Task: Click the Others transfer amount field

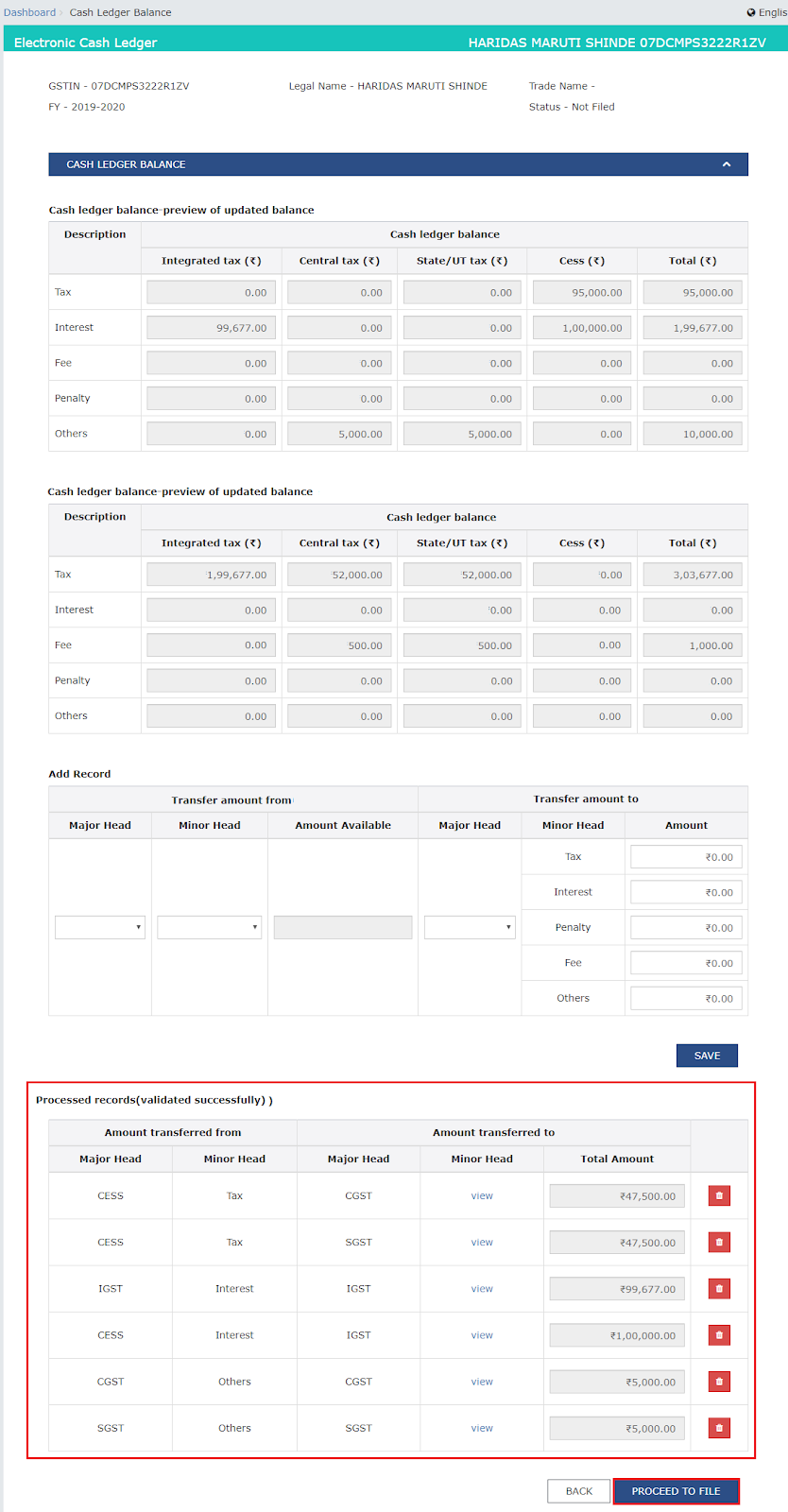Action: tap(686, 998)
